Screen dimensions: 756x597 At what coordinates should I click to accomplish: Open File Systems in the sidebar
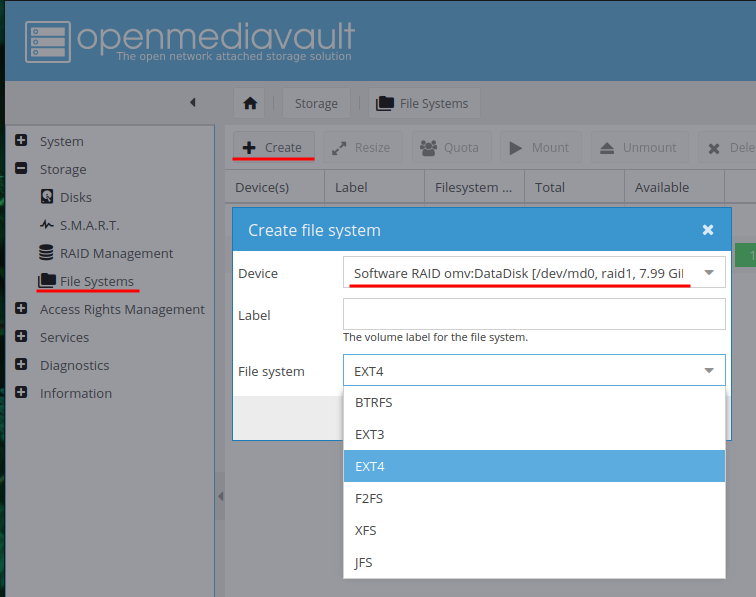(x=96, y=281)
